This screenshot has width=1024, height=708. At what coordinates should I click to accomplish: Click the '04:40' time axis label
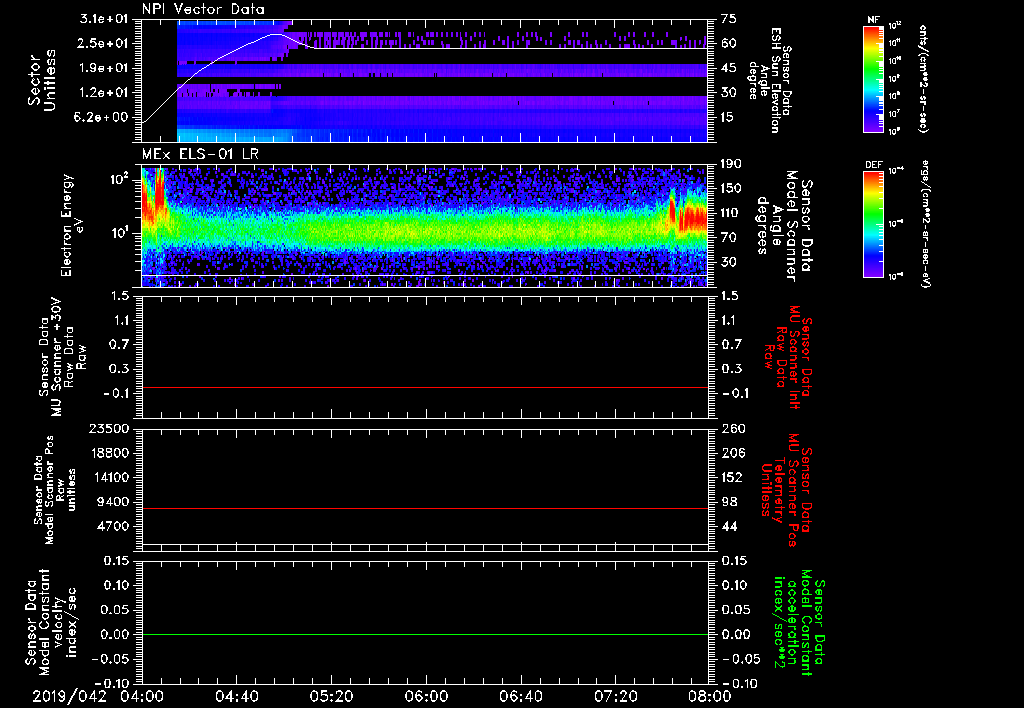236,696
